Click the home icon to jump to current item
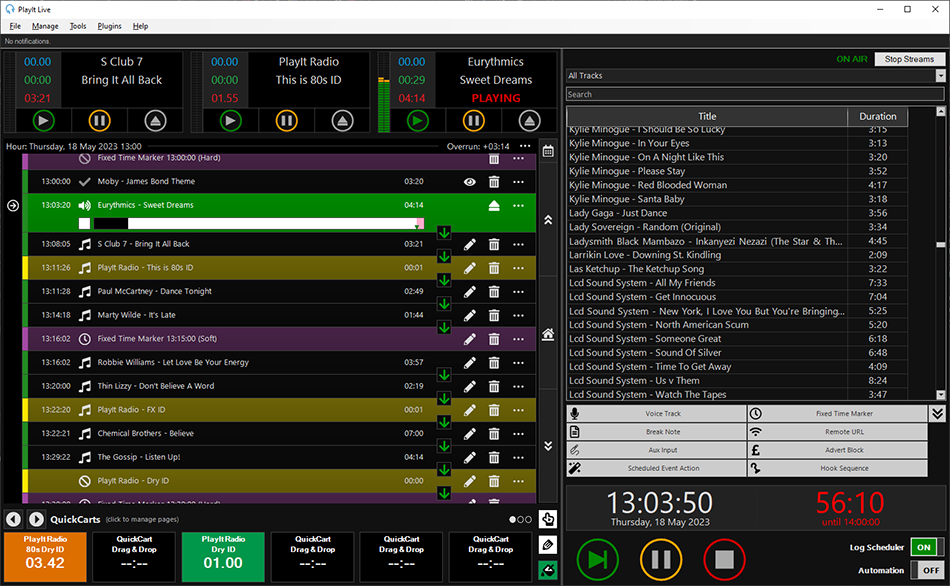The width and height of the screenshot is (950, 586). pos(548,336)
